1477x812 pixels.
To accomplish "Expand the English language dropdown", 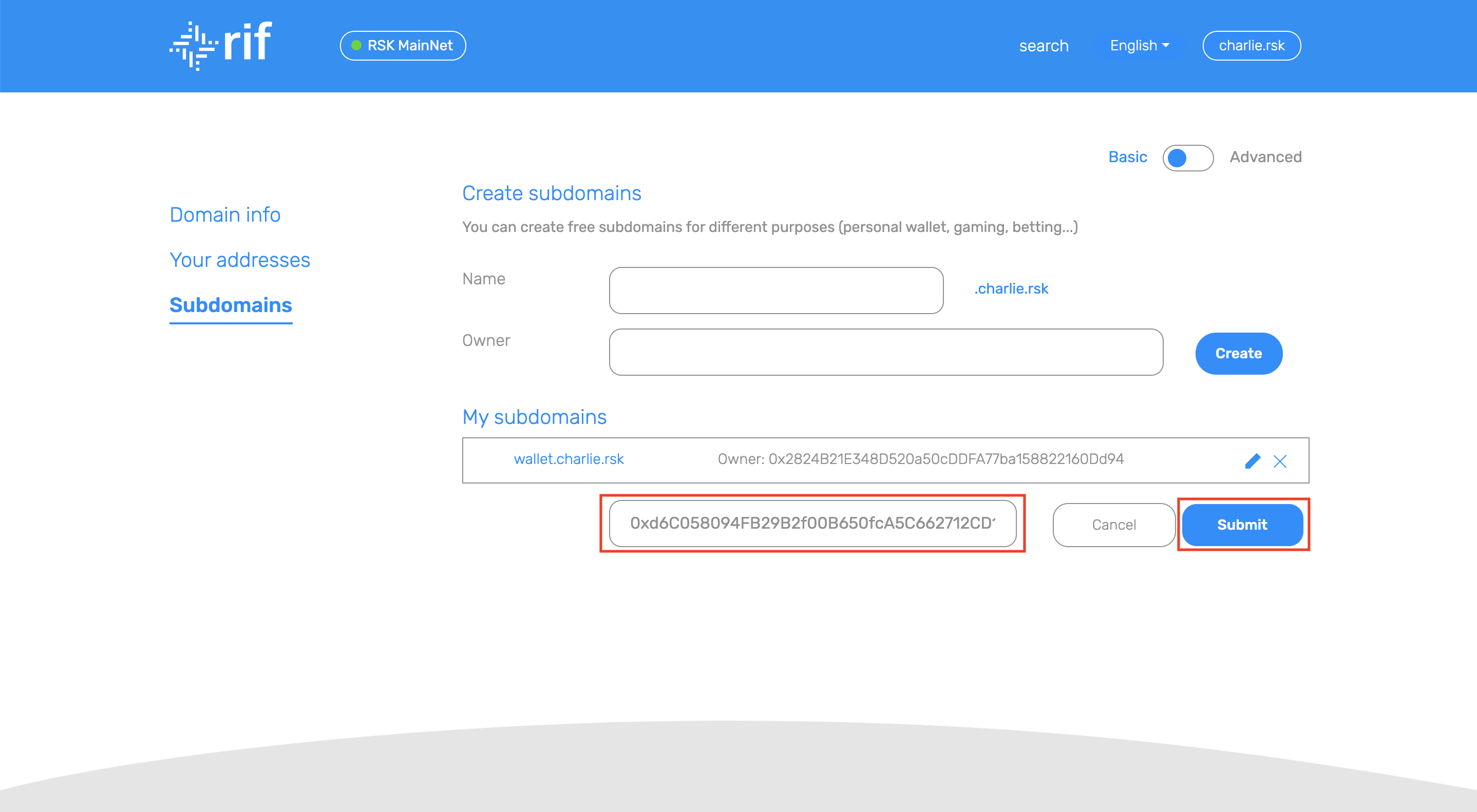I will 1139,45.
